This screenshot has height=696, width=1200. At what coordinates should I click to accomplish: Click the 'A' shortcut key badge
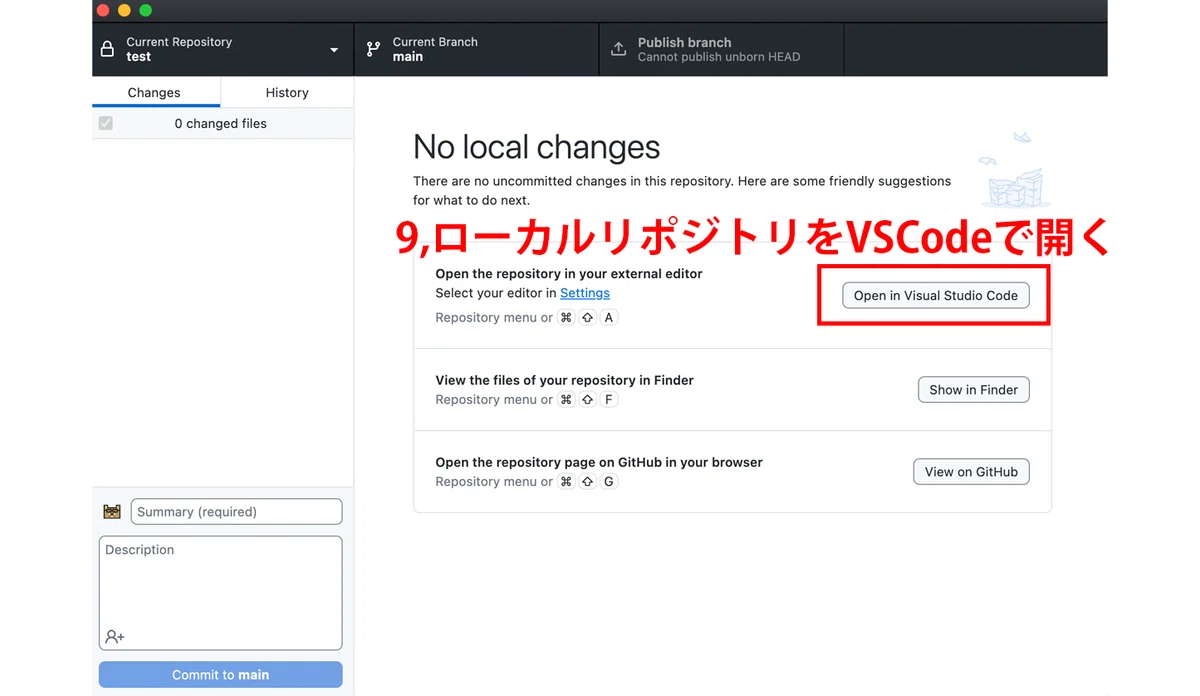(609, 317)
